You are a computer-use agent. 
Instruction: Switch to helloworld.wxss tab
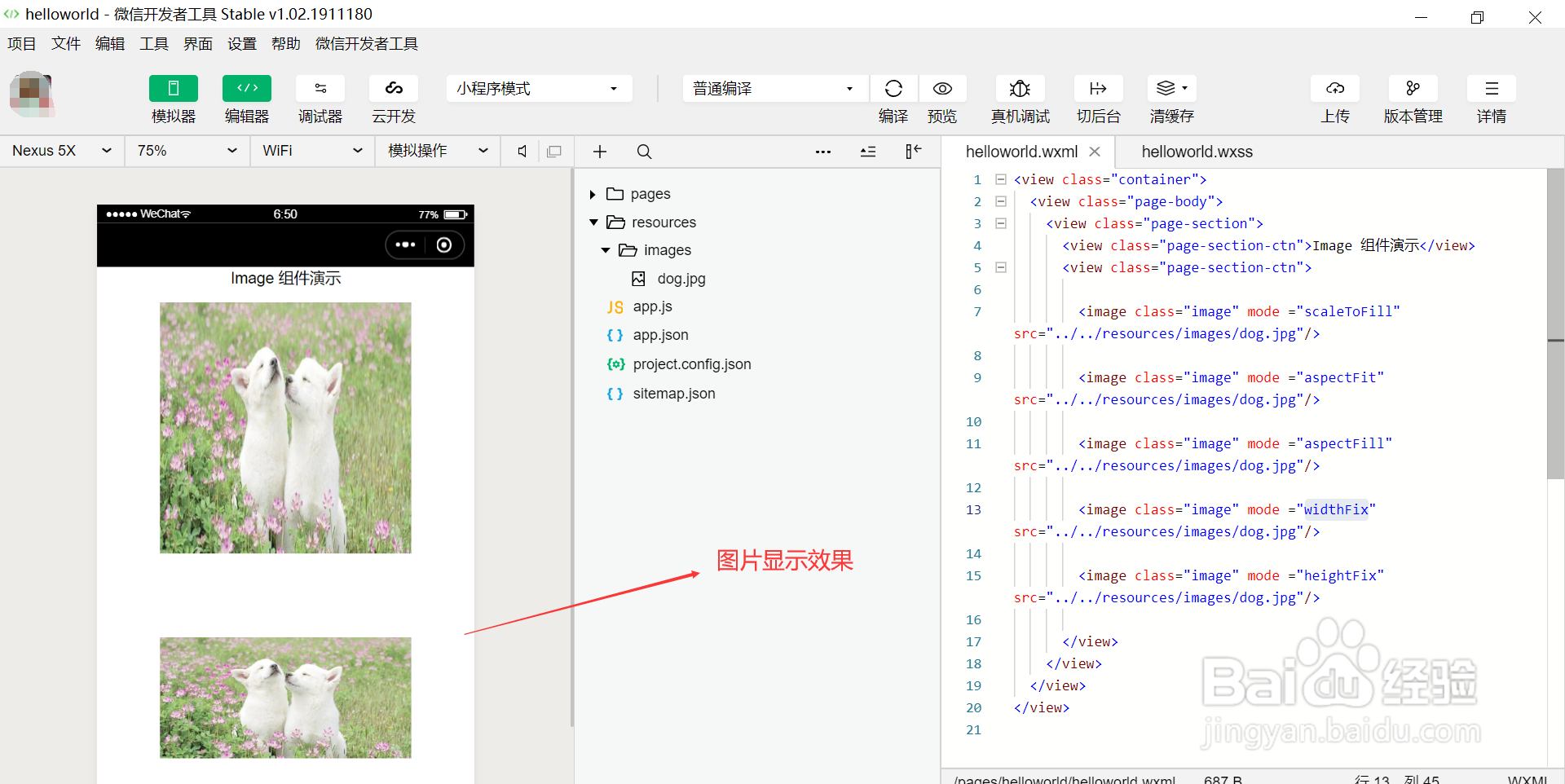tap(1197, 152)
